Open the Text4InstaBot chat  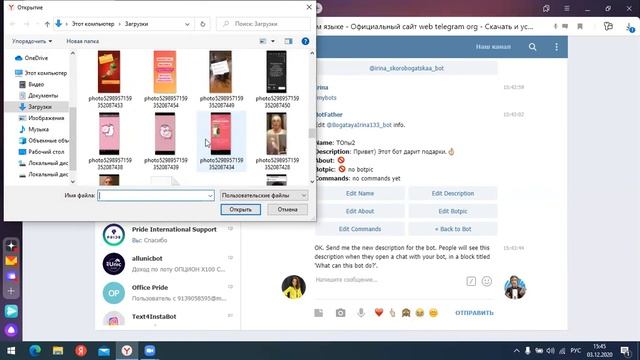[x=168, y=318]
